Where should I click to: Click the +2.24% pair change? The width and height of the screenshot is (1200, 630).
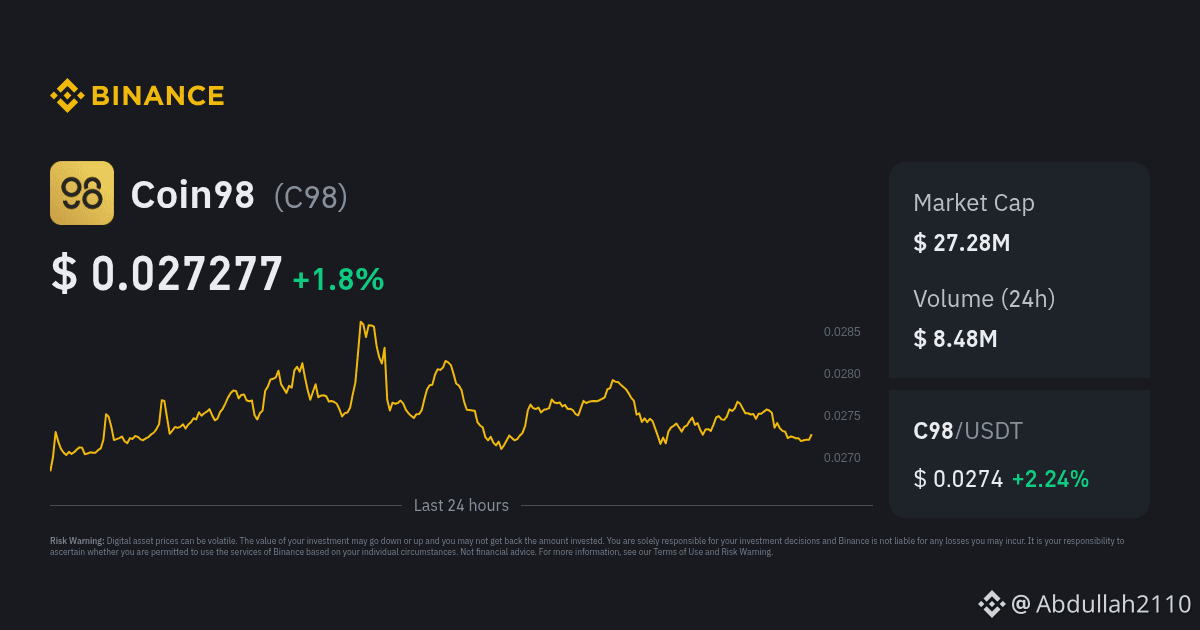coord(1050,479)
